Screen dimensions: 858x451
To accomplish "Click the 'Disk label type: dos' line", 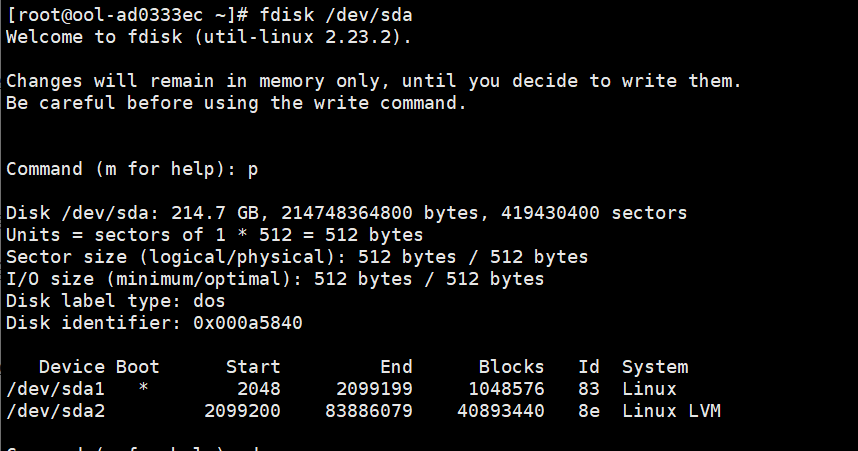I will (116, 301).
